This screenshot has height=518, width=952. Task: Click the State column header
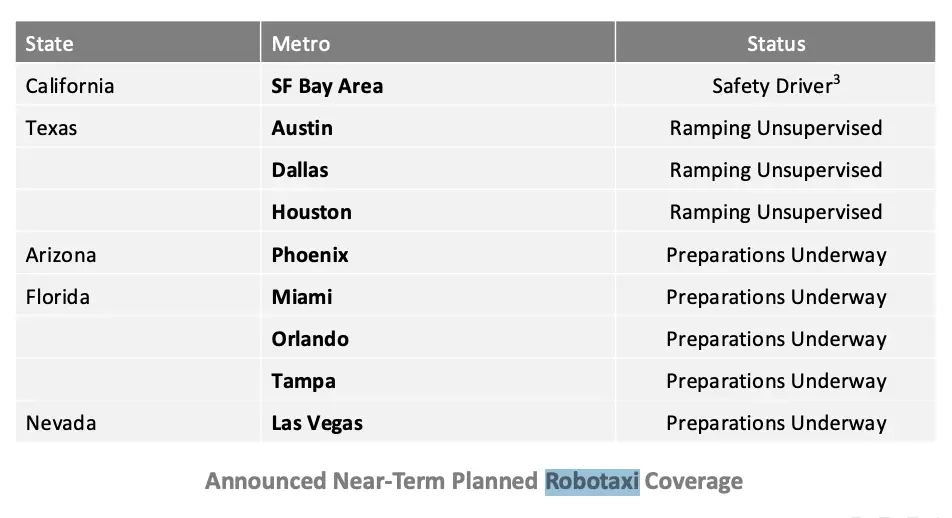[x=49, y=44]
